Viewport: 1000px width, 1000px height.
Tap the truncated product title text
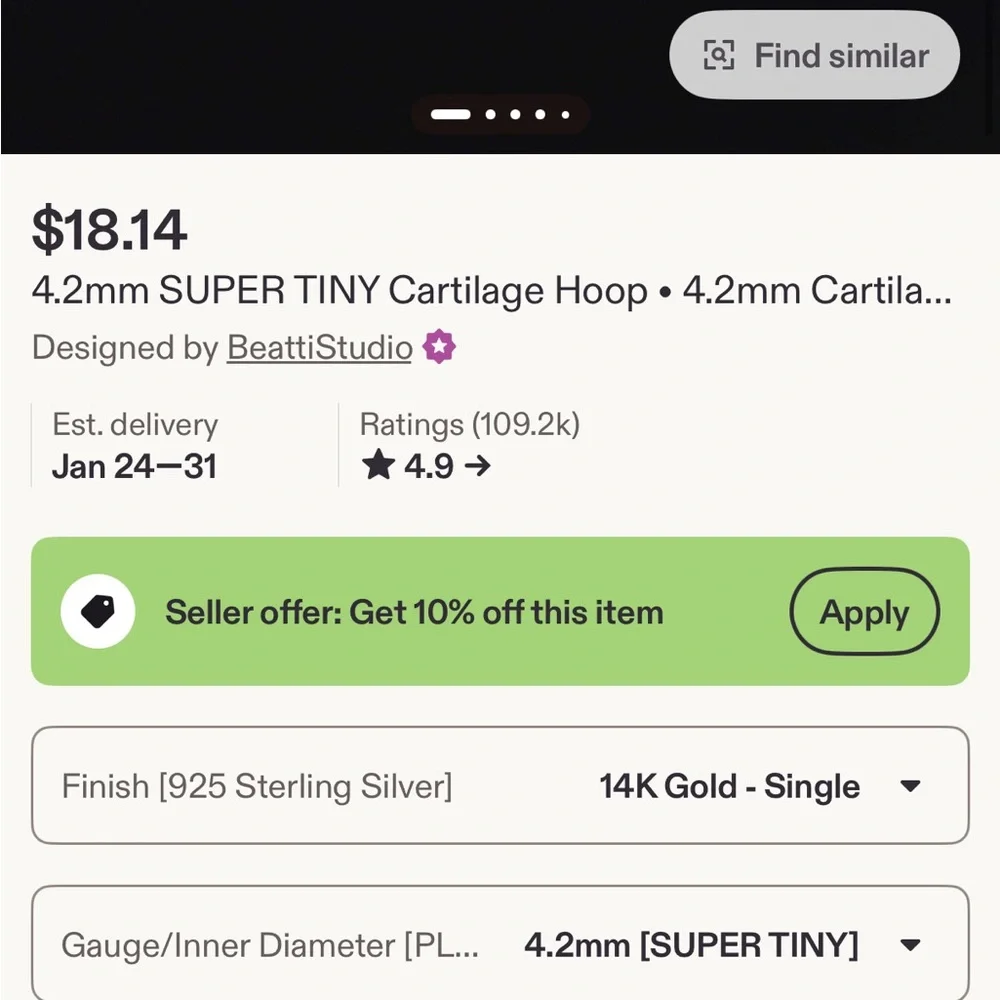[491, 291]
